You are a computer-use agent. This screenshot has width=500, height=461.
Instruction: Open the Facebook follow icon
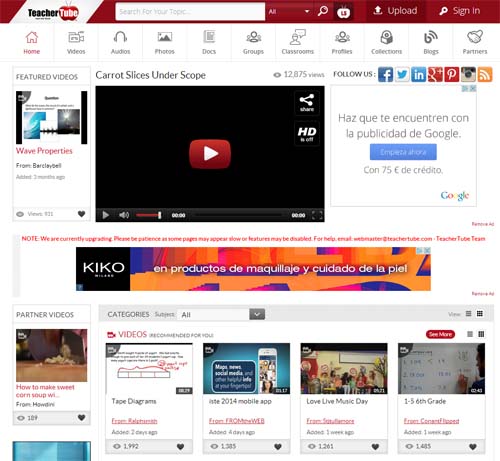(385, 74)
